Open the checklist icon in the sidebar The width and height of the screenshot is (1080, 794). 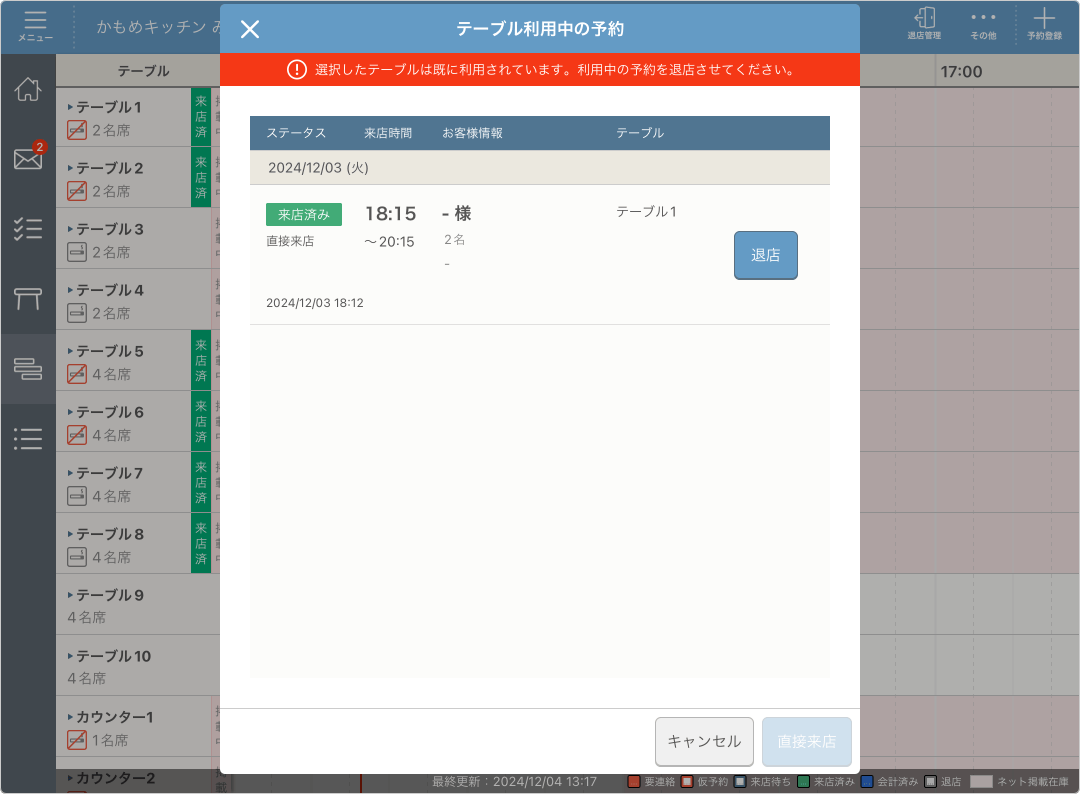28,229
